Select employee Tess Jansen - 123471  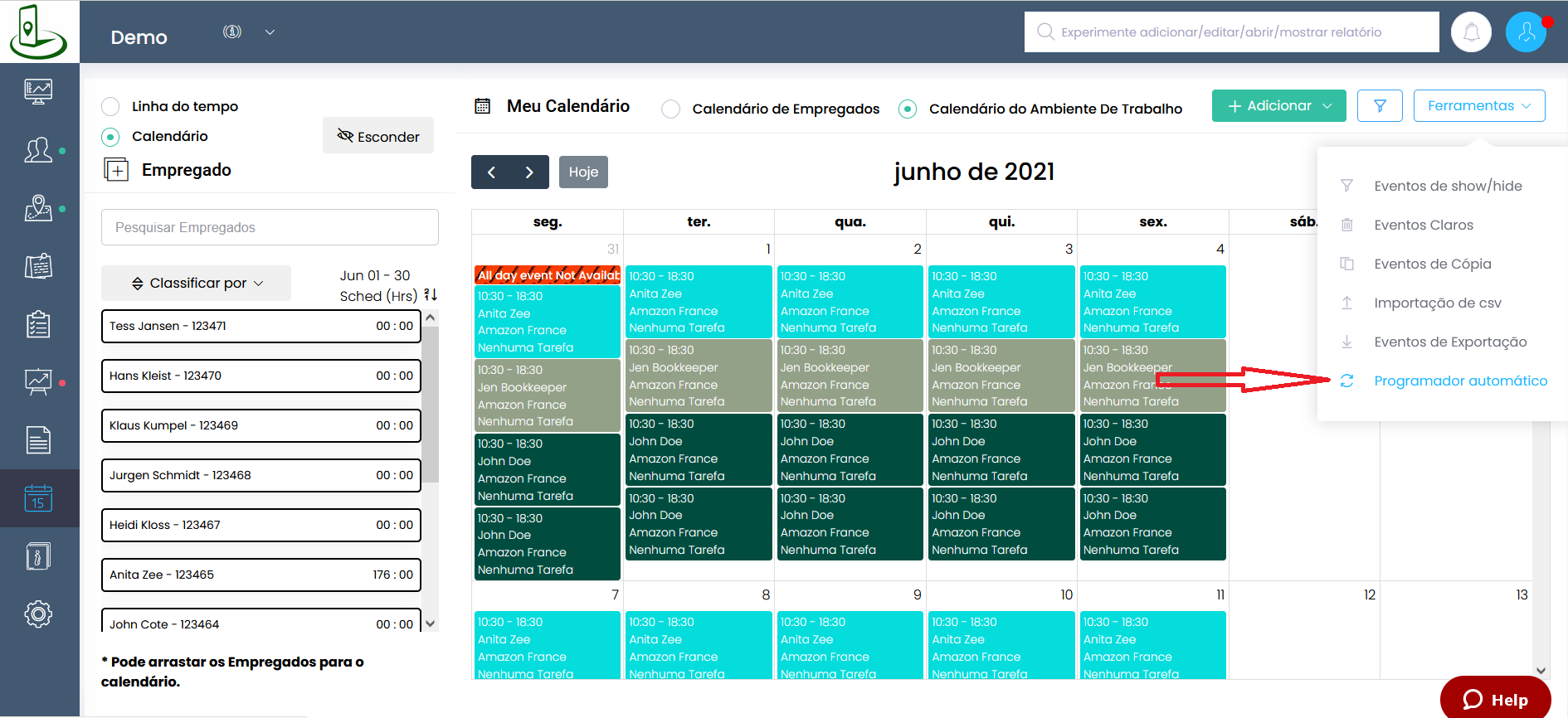(261, 326)
